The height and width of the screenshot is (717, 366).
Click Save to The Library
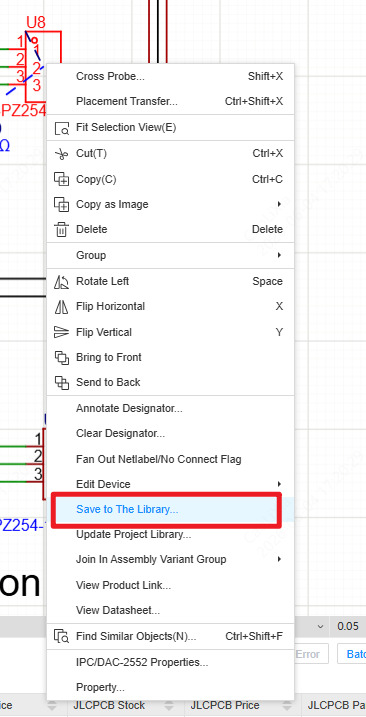[170, 509]
